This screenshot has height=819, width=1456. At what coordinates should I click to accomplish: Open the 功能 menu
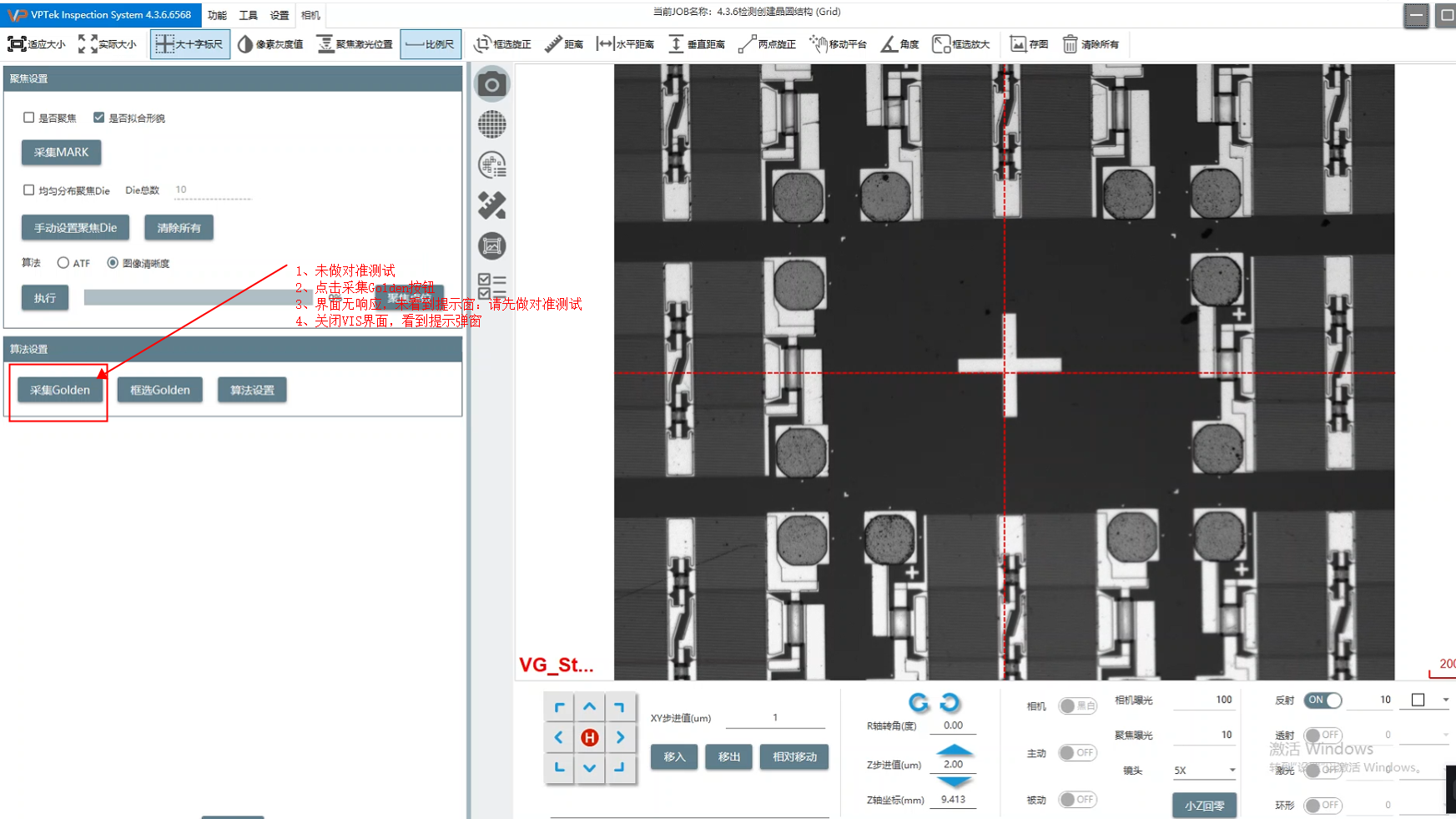coord(217,15)
